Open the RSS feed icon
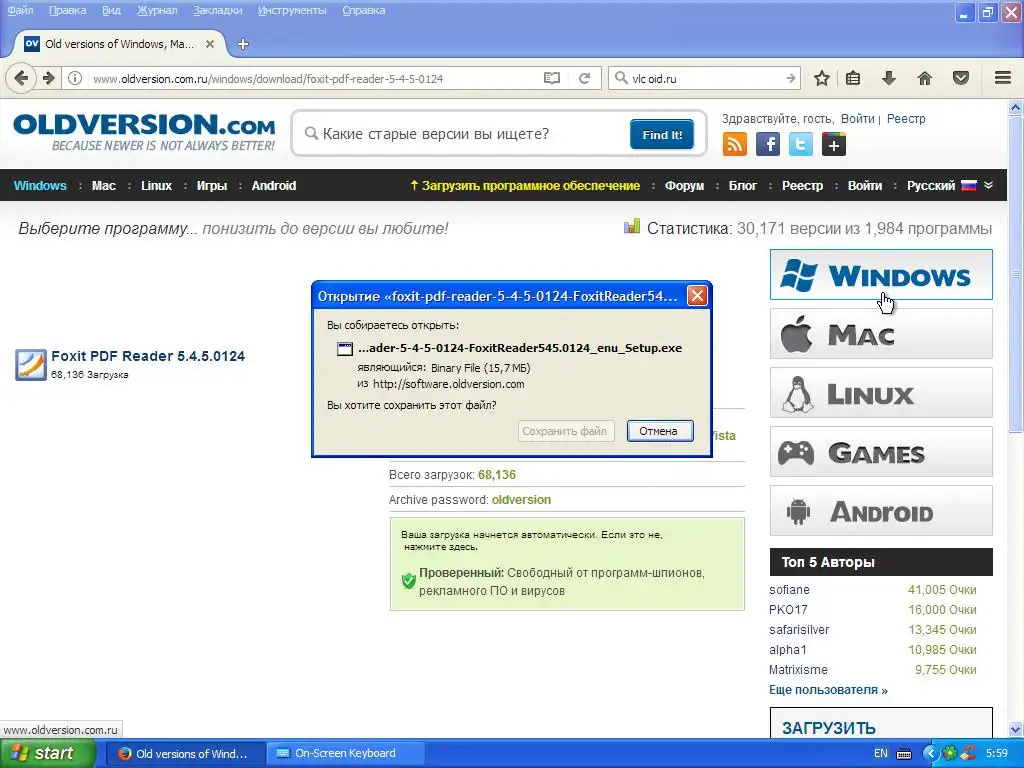Viewport: 1024px width, 768px height. pos(735,144)
